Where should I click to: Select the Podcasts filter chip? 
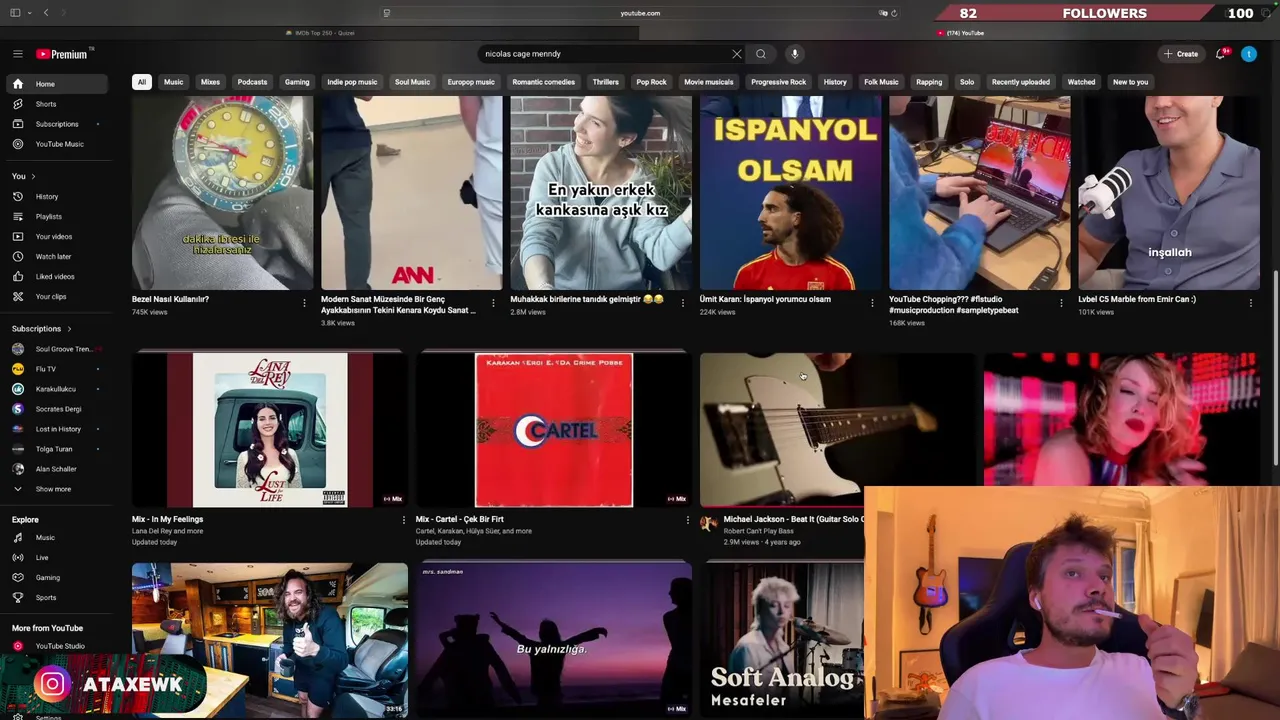tap(252, 82)
